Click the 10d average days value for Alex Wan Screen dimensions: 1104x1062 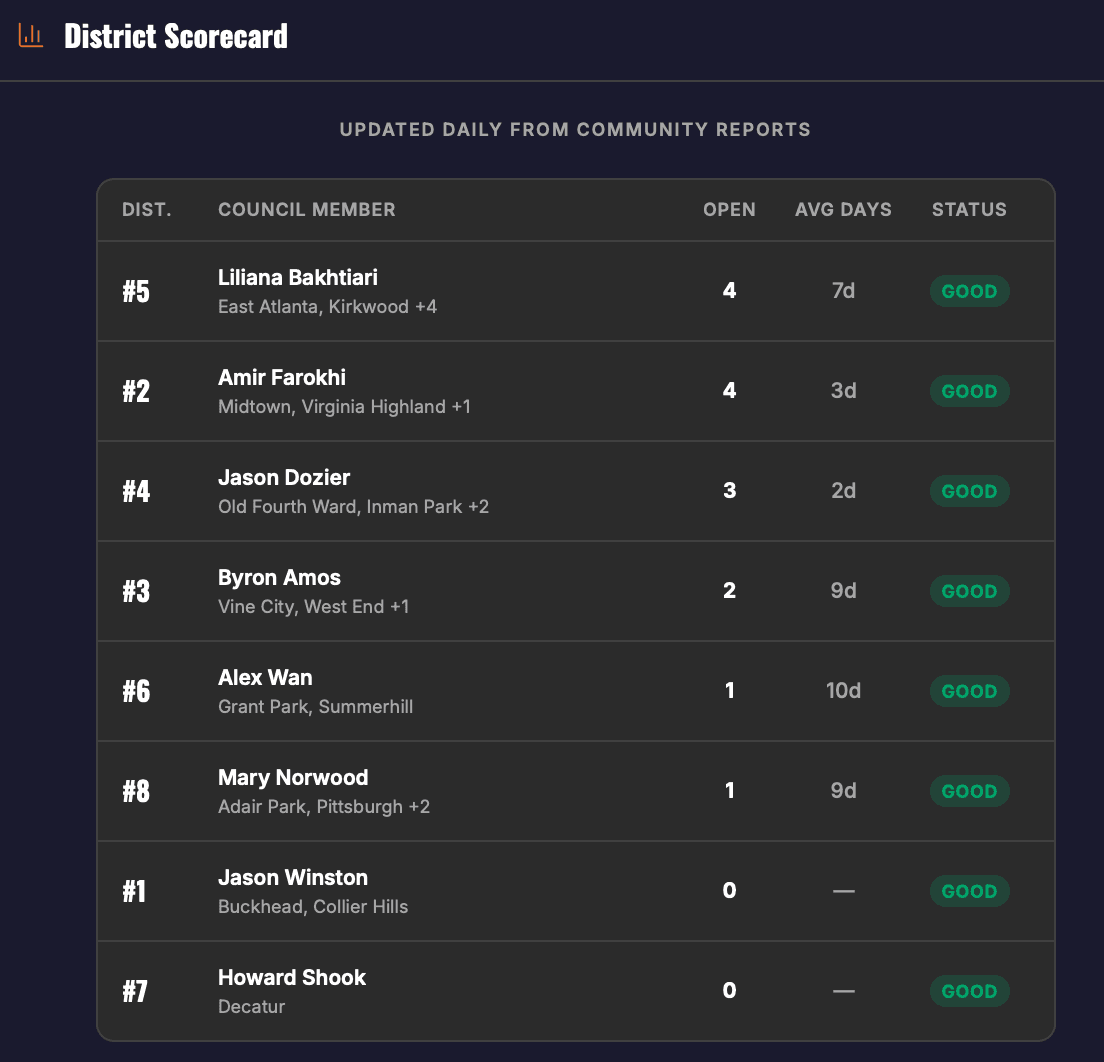click(843, 691)
